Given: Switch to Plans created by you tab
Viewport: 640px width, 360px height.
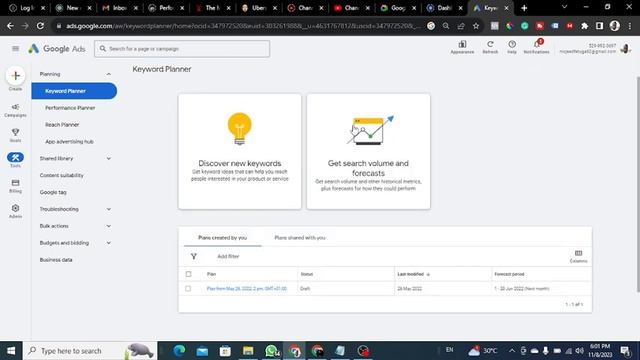Looking at the screenshot, I should (x=222, y=238).
